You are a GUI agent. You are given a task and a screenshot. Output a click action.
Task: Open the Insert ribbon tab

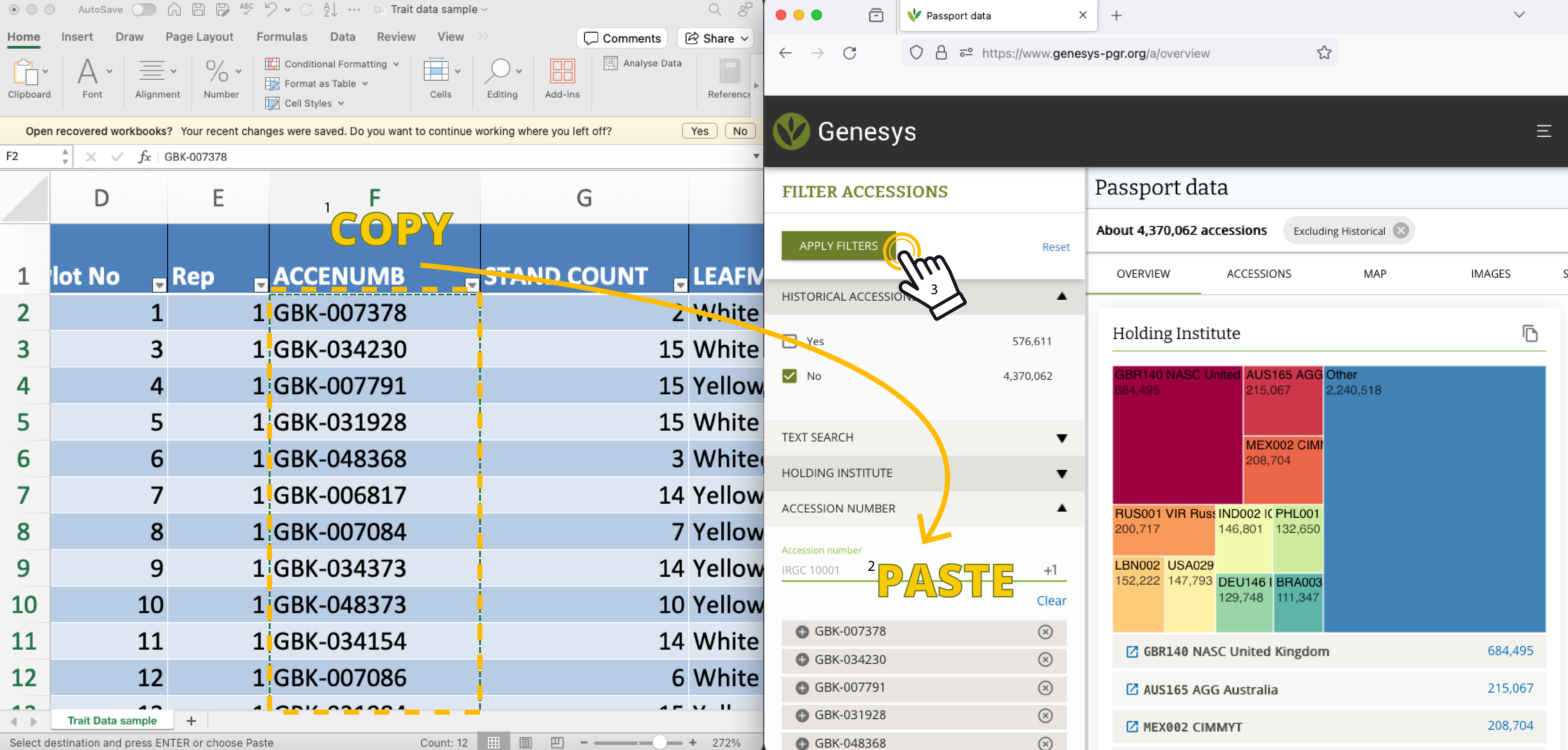pos(77,37)
